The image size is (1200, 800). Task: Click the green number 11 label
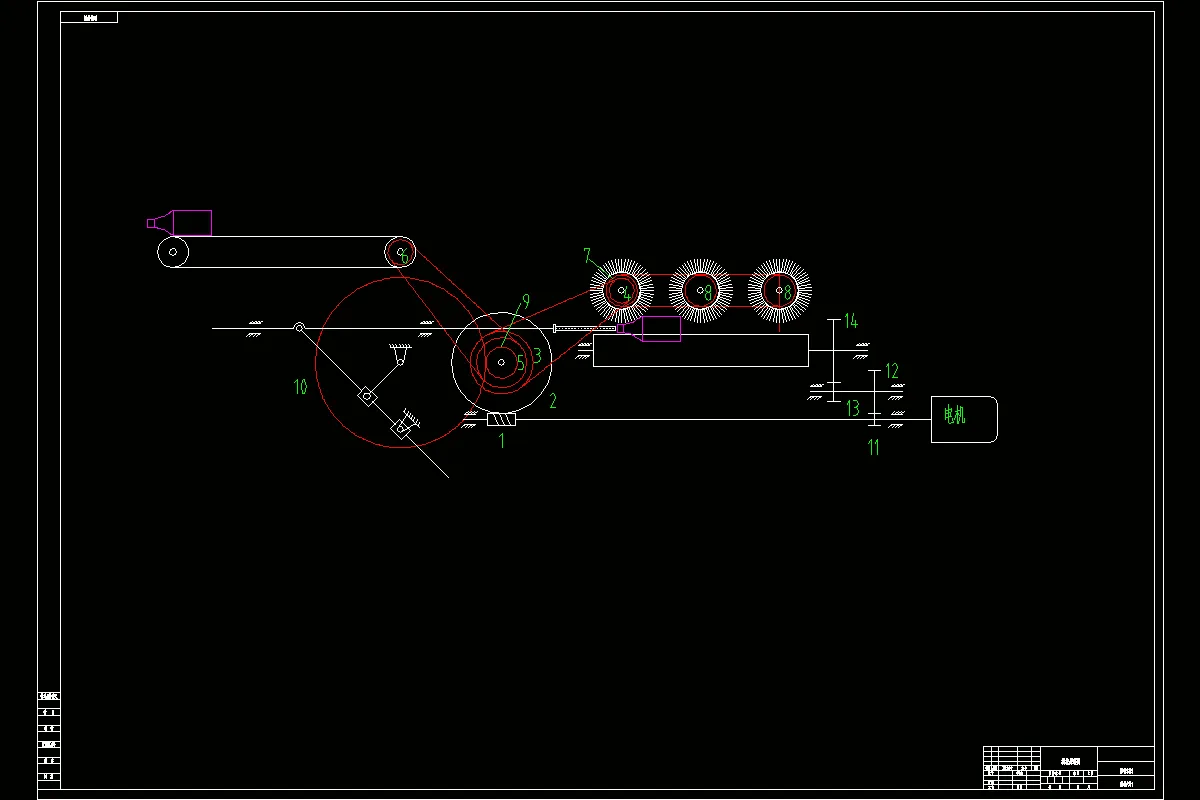click(x=873, y=447)
